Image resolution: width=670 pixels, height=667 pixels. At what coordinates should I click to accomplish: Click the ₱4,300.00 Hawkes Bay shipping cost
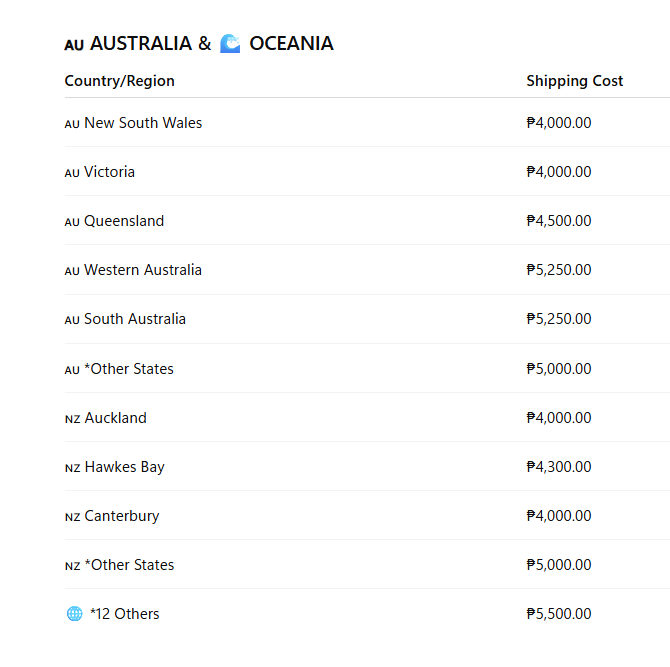click(559, 467)
